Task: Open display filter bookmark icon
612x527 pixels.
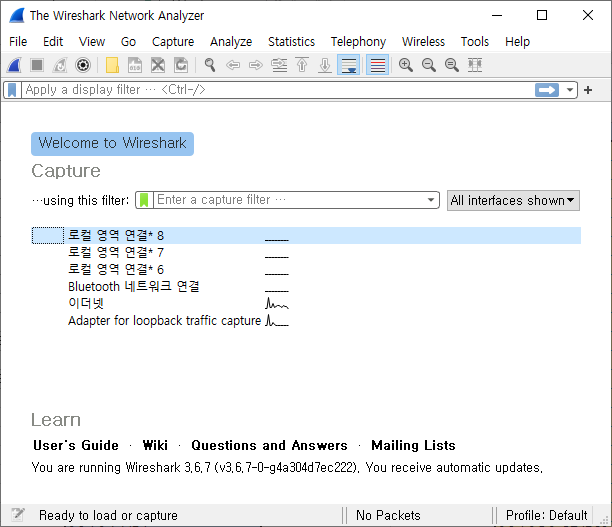Action: [x=12, y=90]
